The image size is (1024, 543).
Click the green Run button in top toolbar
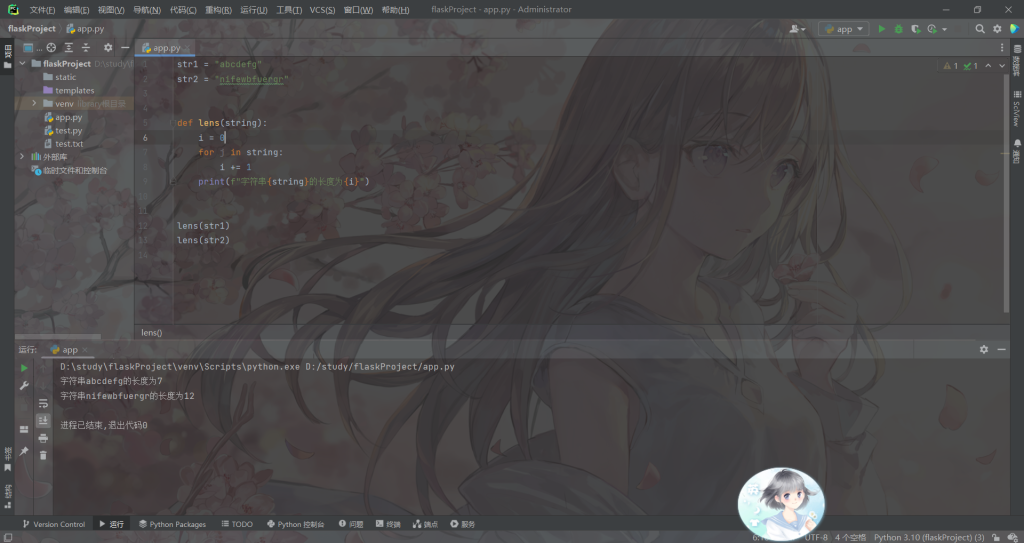click(881, 29)
